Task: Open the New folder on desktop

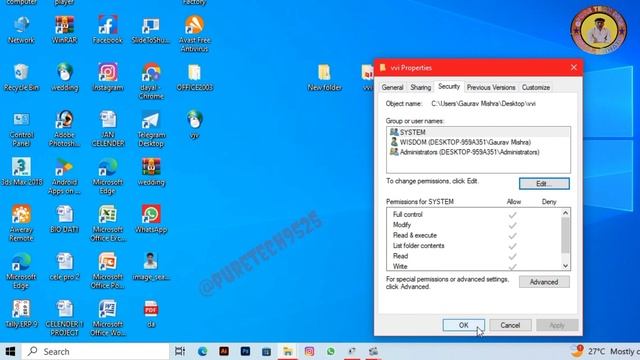Action: click(x=324, y=78)
